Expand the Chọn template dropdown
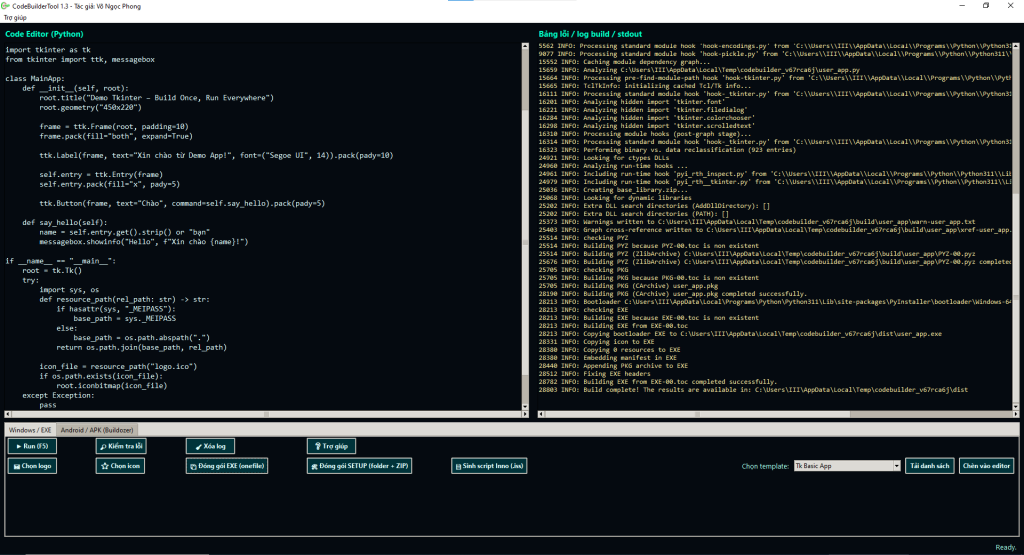Image resolution: width=1024 pixels, height=555 pixels. point(839,466)
